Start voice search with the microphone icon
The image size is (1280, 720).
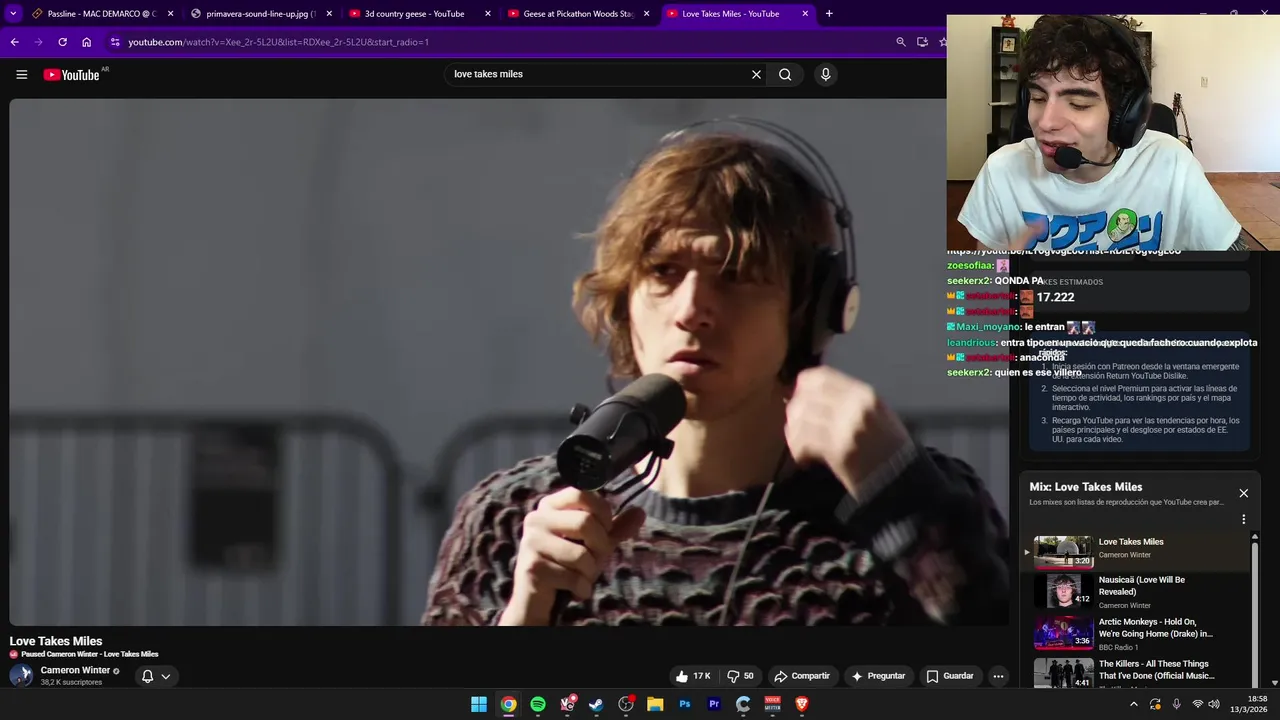[825, 74]
